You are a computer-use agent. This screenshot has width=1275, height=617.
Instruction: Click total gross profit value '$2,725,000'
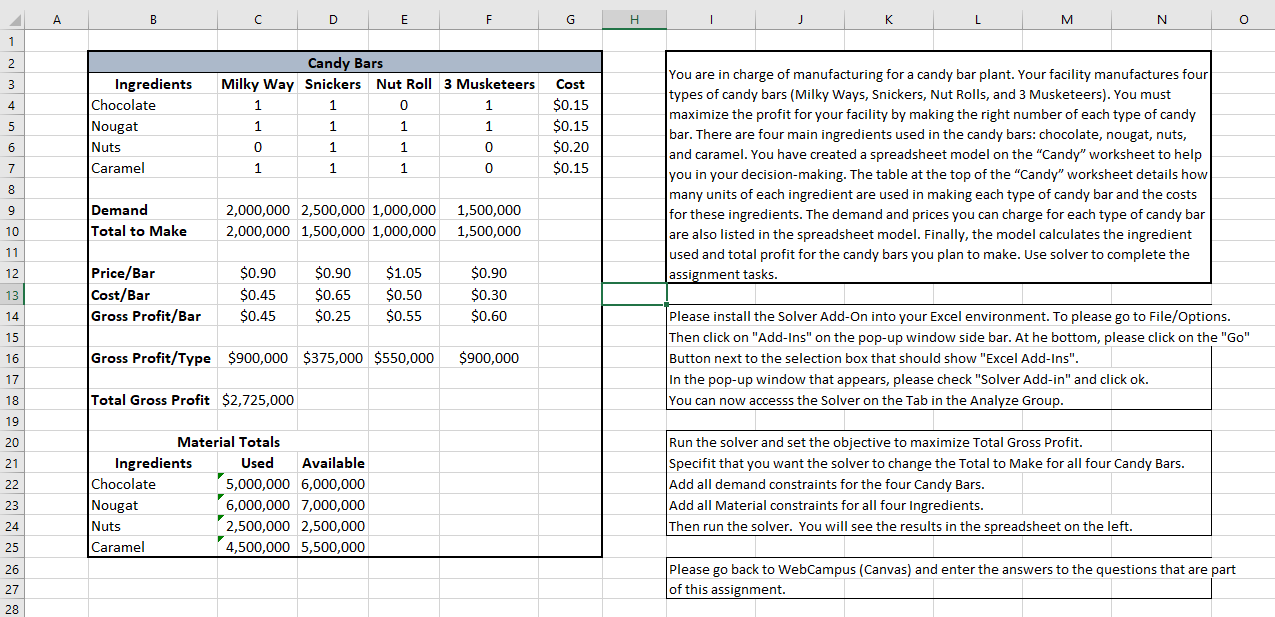coord(258,400)
